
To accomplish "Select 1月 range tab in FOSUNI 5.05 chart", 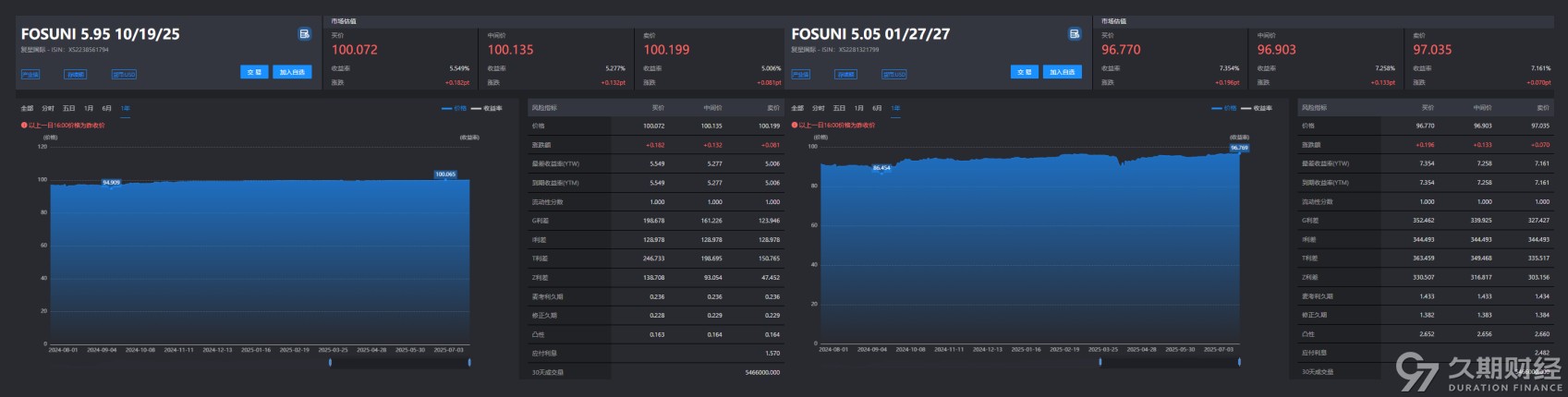I will tap(859, 108).
